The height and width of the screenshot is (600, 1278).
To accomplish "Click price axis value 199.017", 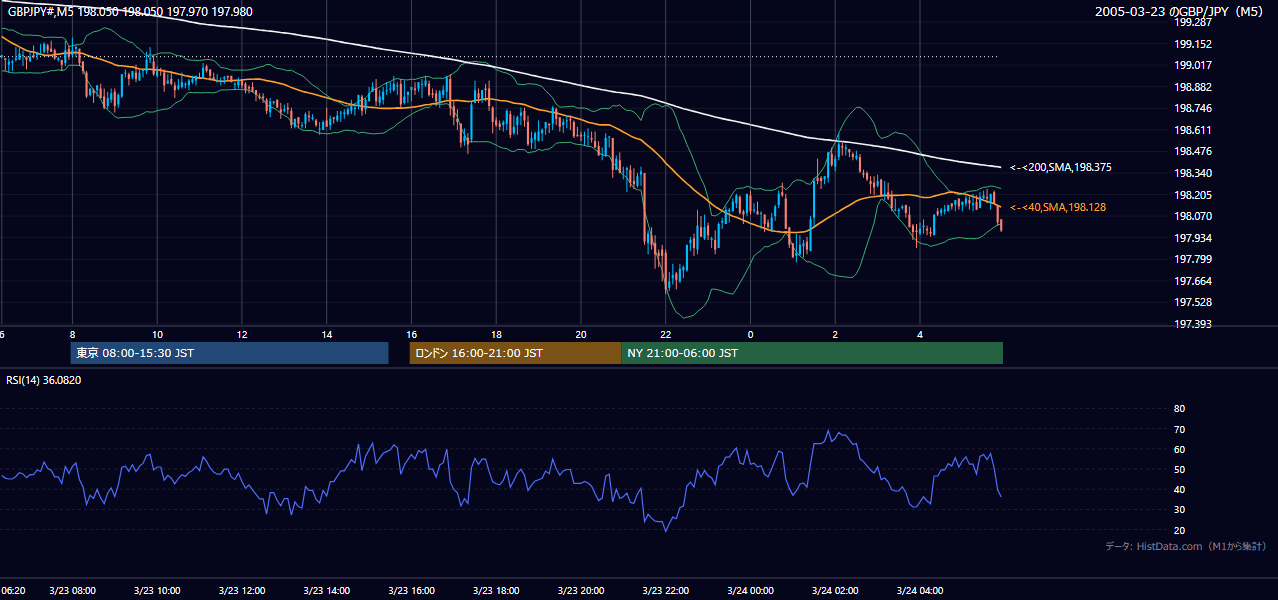I will point(1193,65).
